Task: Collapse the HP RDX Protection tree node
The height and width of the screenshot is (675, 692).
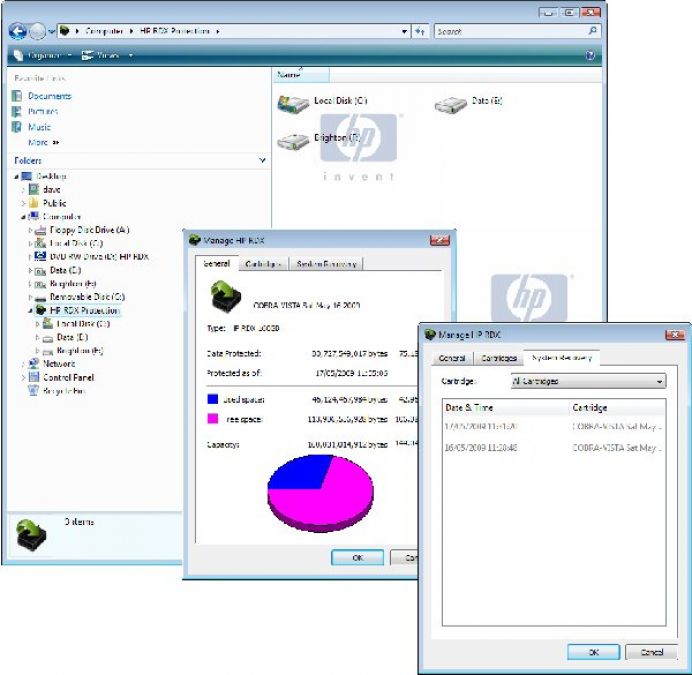Action: [30, 311]
